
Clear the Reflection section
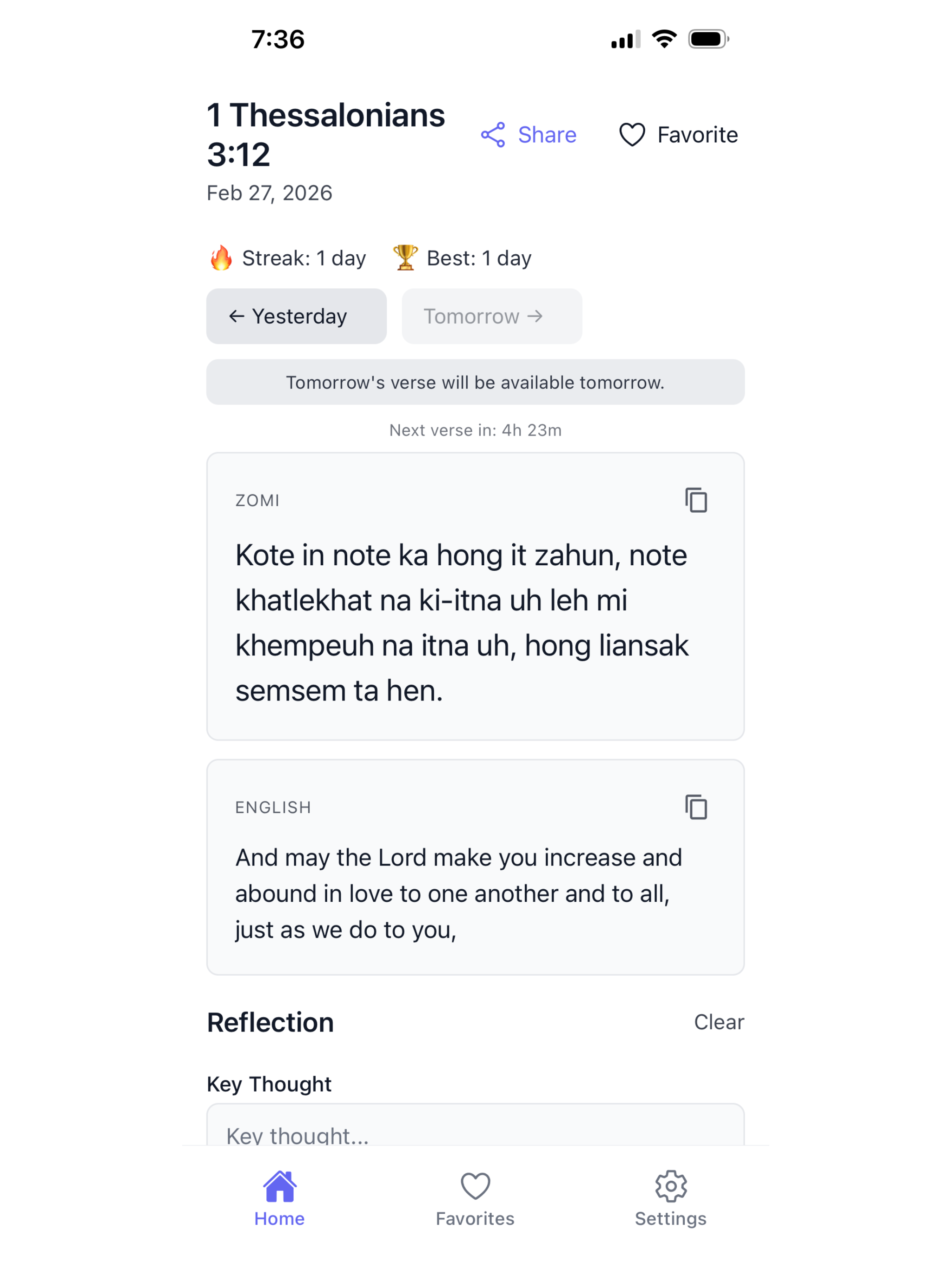[x=719, y=1022]
